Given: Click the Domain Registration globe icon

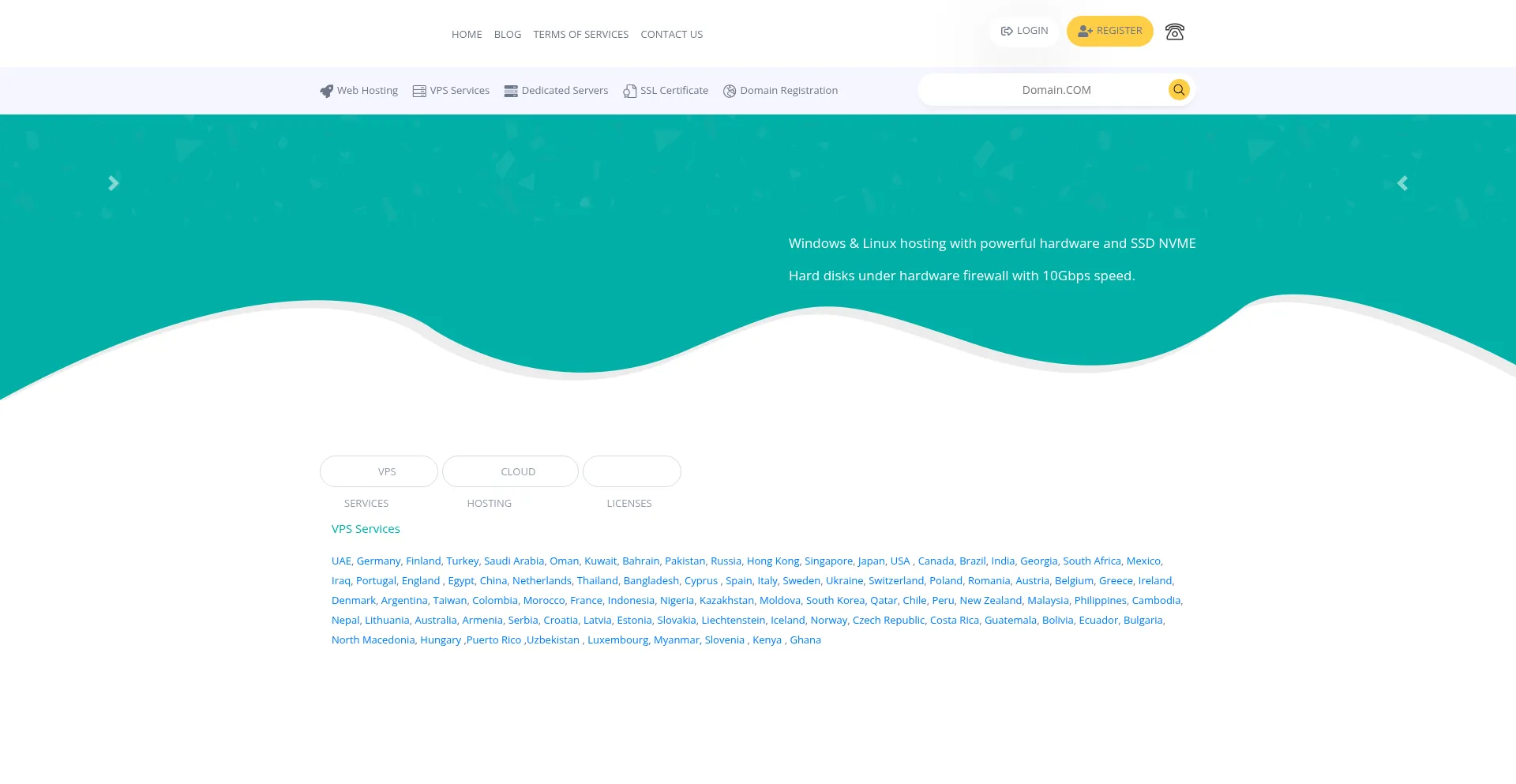Looking at the screenshot, I should click(x=730, y=91).
